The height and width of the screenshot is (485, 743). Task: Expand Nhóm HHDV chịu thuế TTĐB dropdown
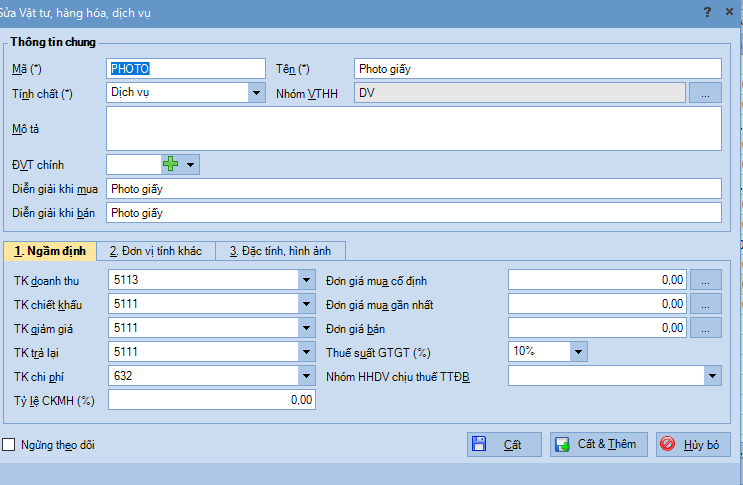[712, 376]
